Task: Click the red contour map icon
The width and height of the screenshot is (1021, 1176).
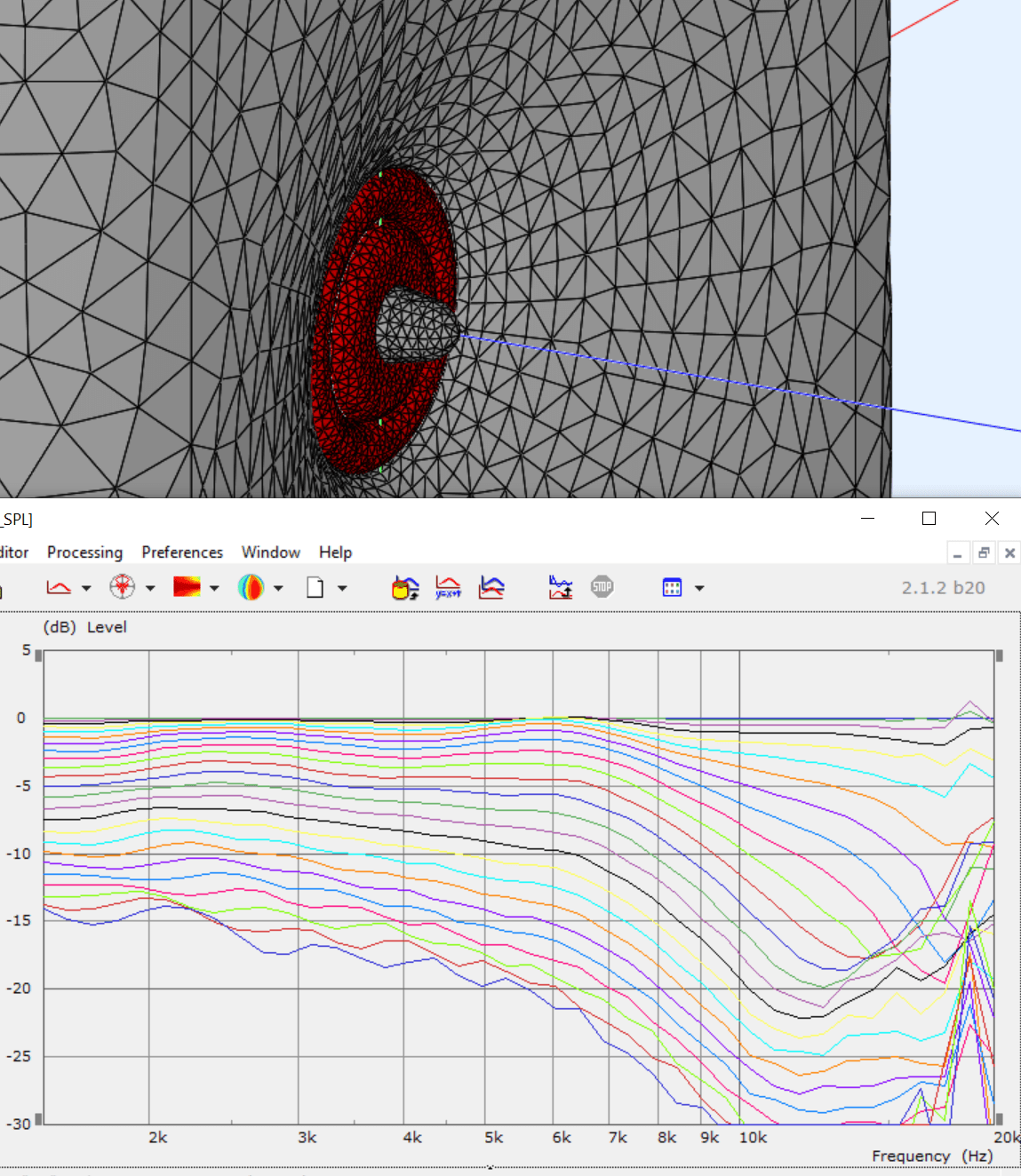Action: point(187,587)
